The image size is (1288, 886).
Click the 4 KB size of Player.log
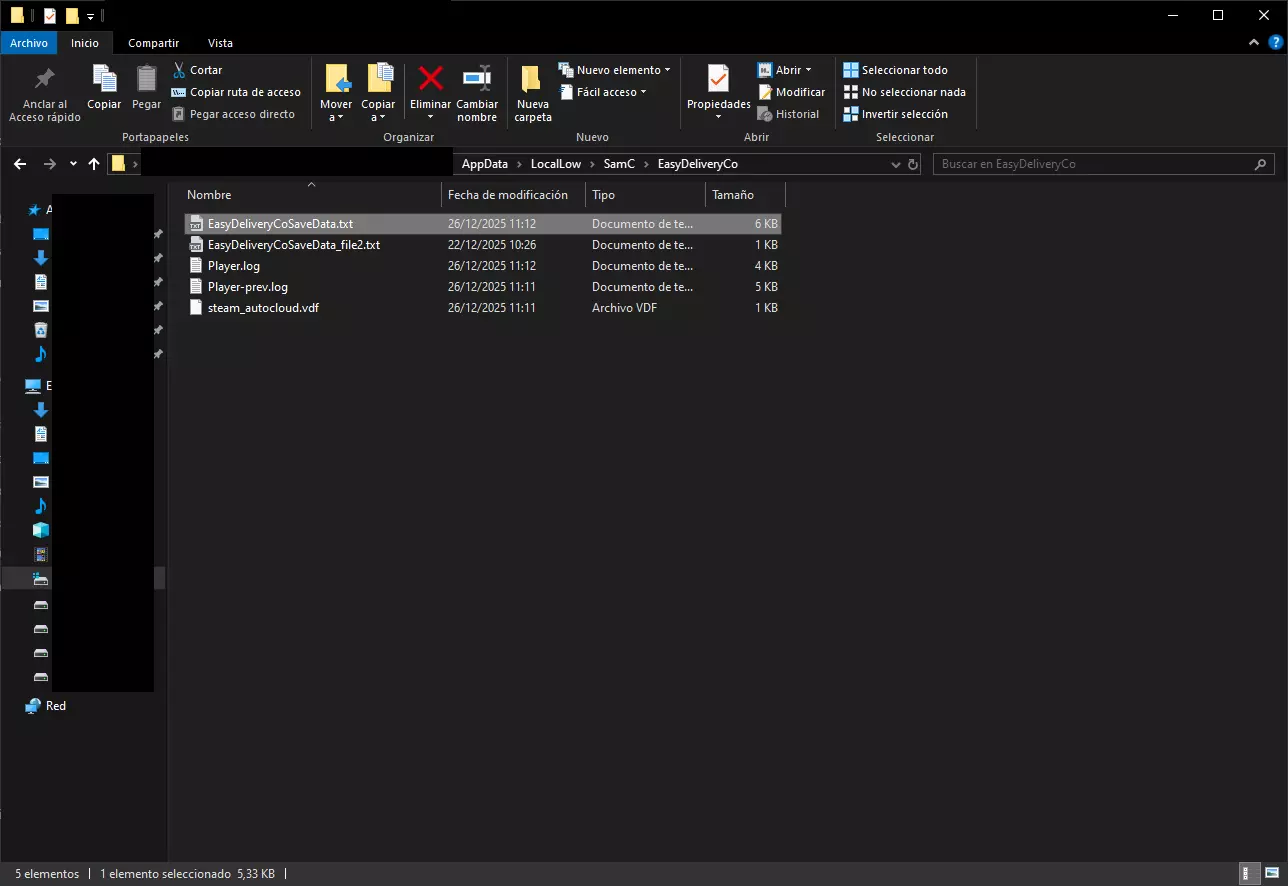[x=766, y=266]
